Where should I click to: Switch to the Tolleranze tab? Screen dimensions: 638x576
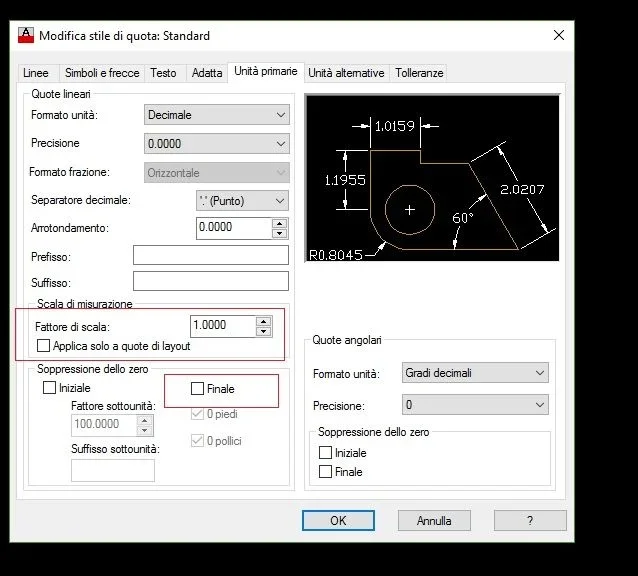coord(418,73)
